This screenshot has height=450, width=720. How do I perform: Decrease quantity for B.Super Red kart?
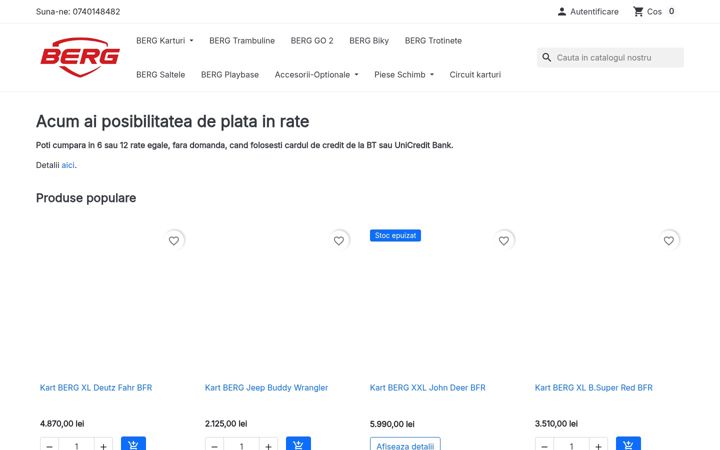[x=545, y=444]
